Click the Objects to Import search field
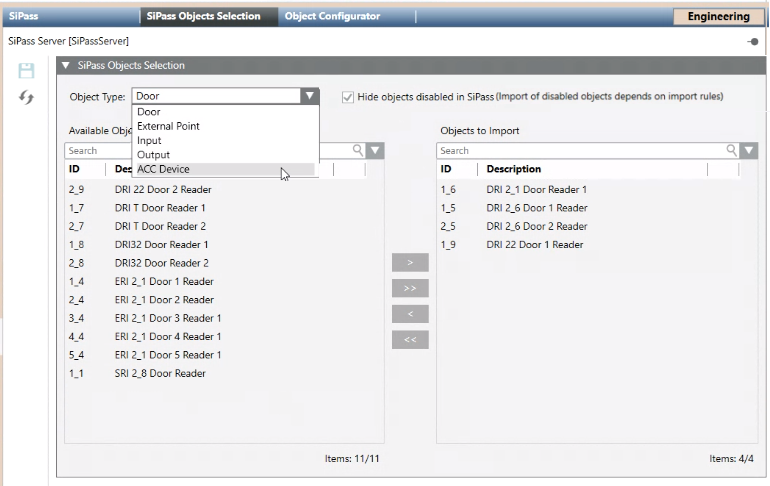770x486 pixels. pyautogui.click(x=580, y=150)
